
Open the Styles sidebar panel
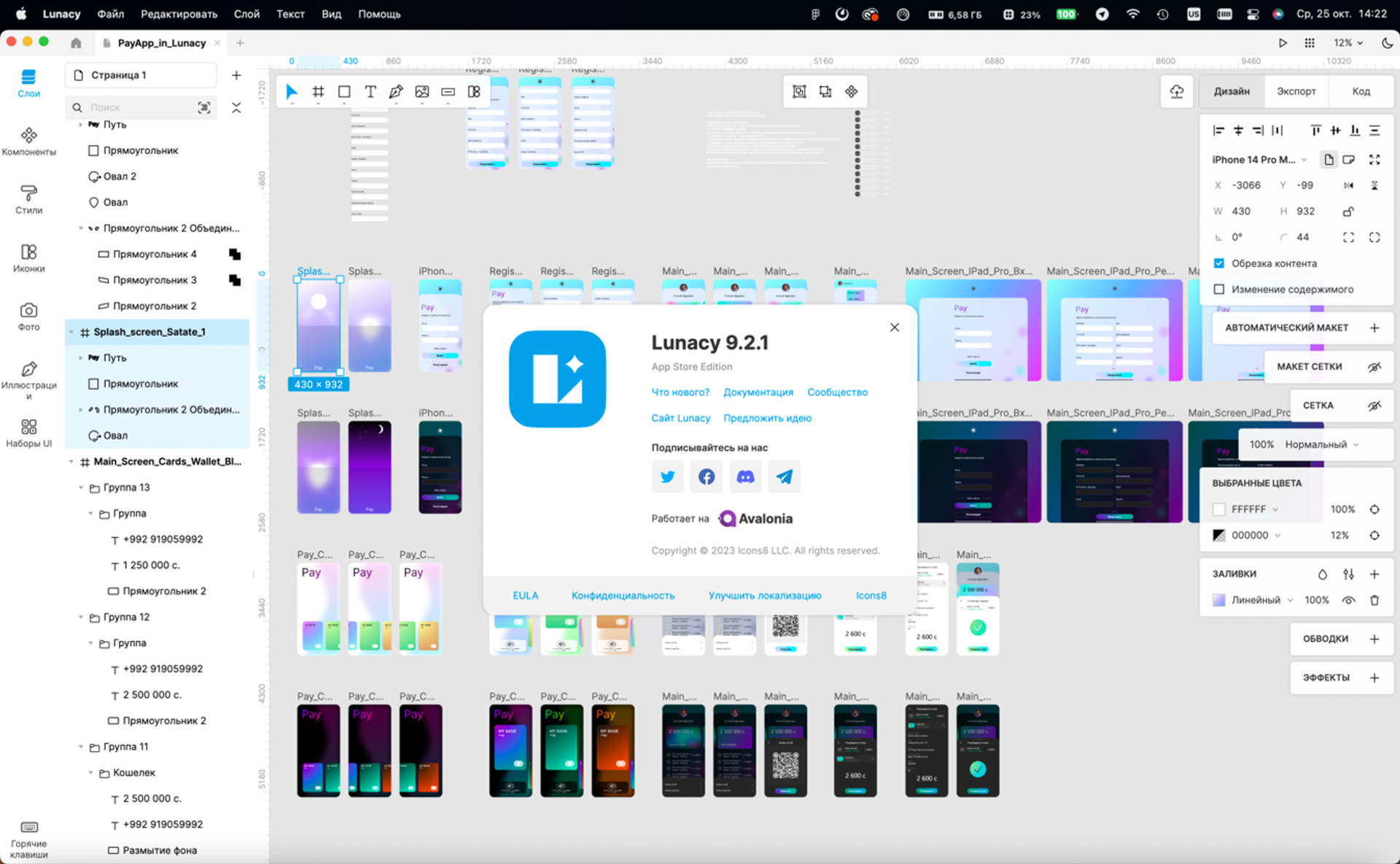pyautogui.click(x=28, y=200)
